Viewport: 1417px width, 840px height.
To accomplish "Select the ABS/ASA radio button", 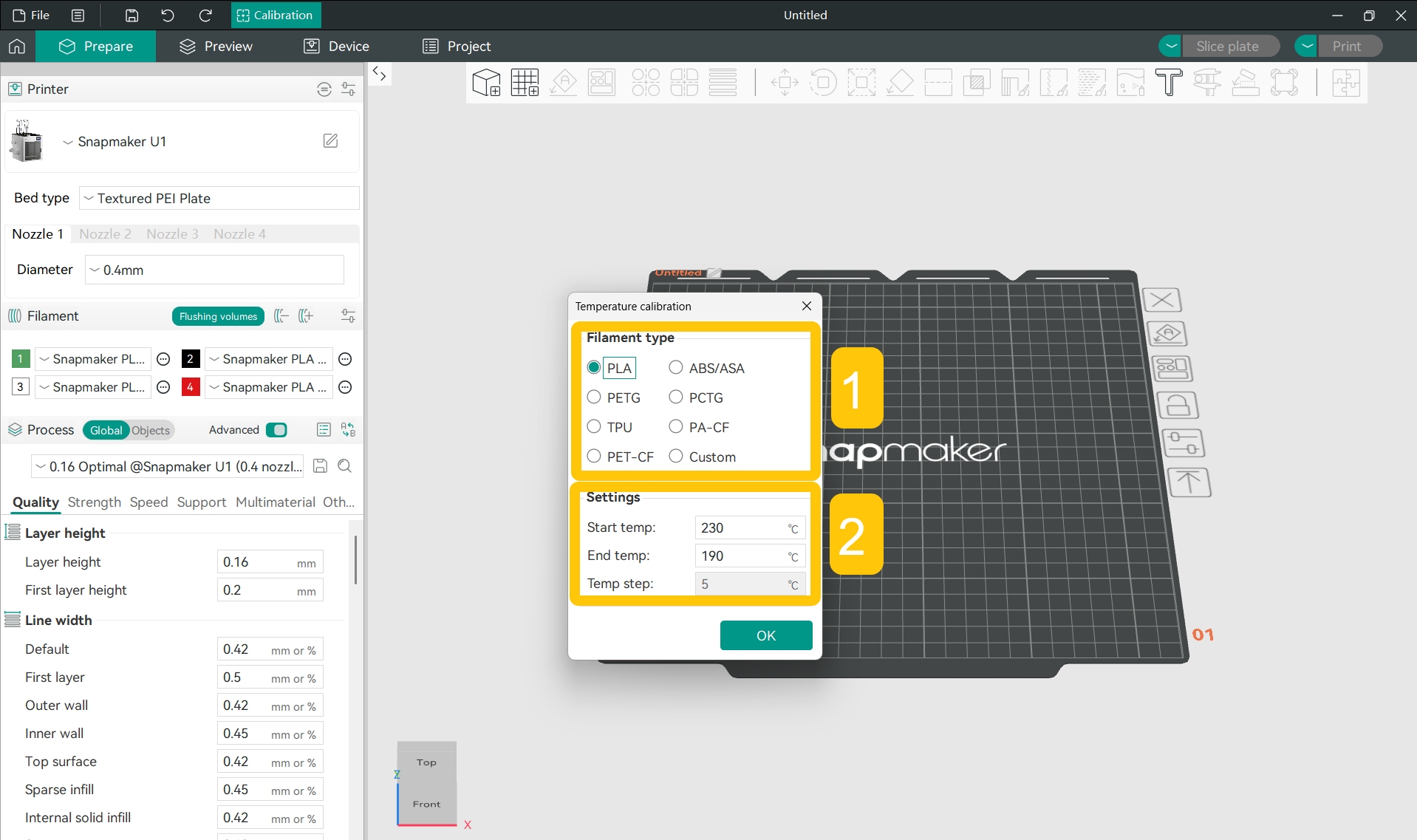I will click(675, 368).
